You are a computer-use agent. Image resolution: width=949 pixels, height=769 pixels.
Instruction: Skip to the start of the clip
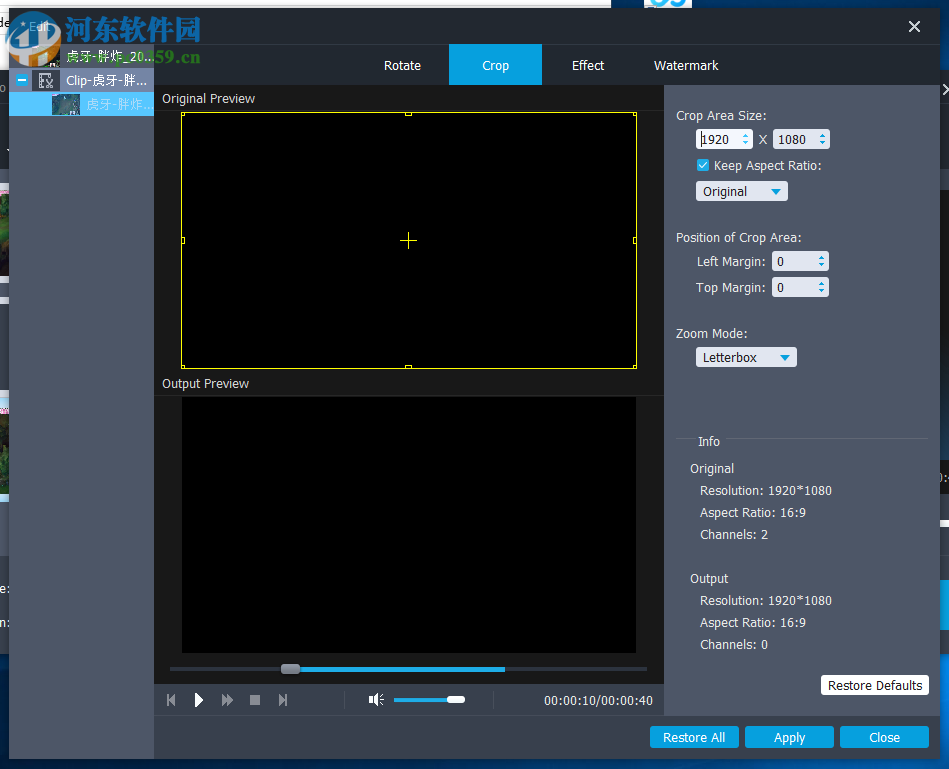click(x=170, y=700)
